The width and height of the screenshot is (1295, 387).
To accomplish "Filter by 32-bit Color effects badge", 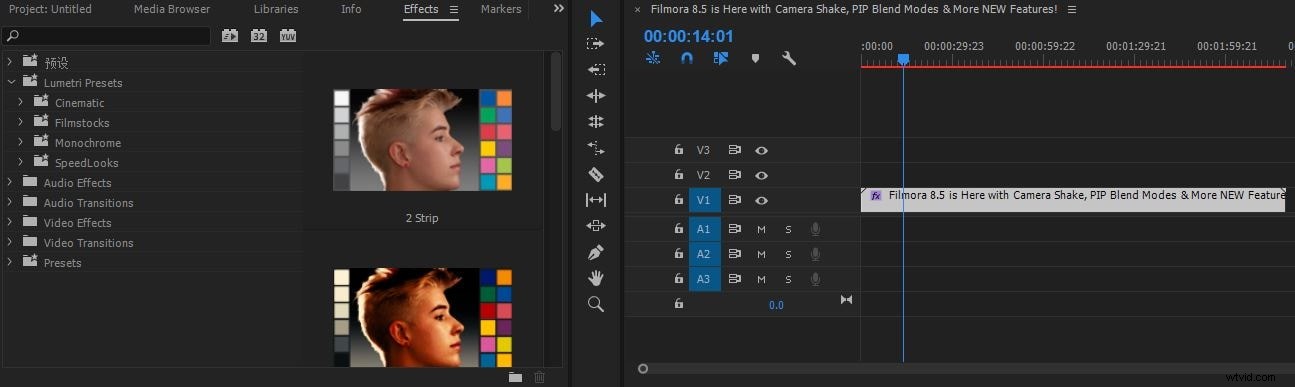I will 259,36.
